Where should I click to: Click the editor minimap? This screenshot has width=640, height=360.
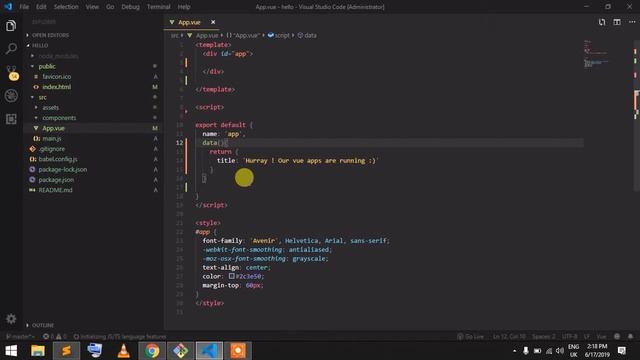[596, 54]
